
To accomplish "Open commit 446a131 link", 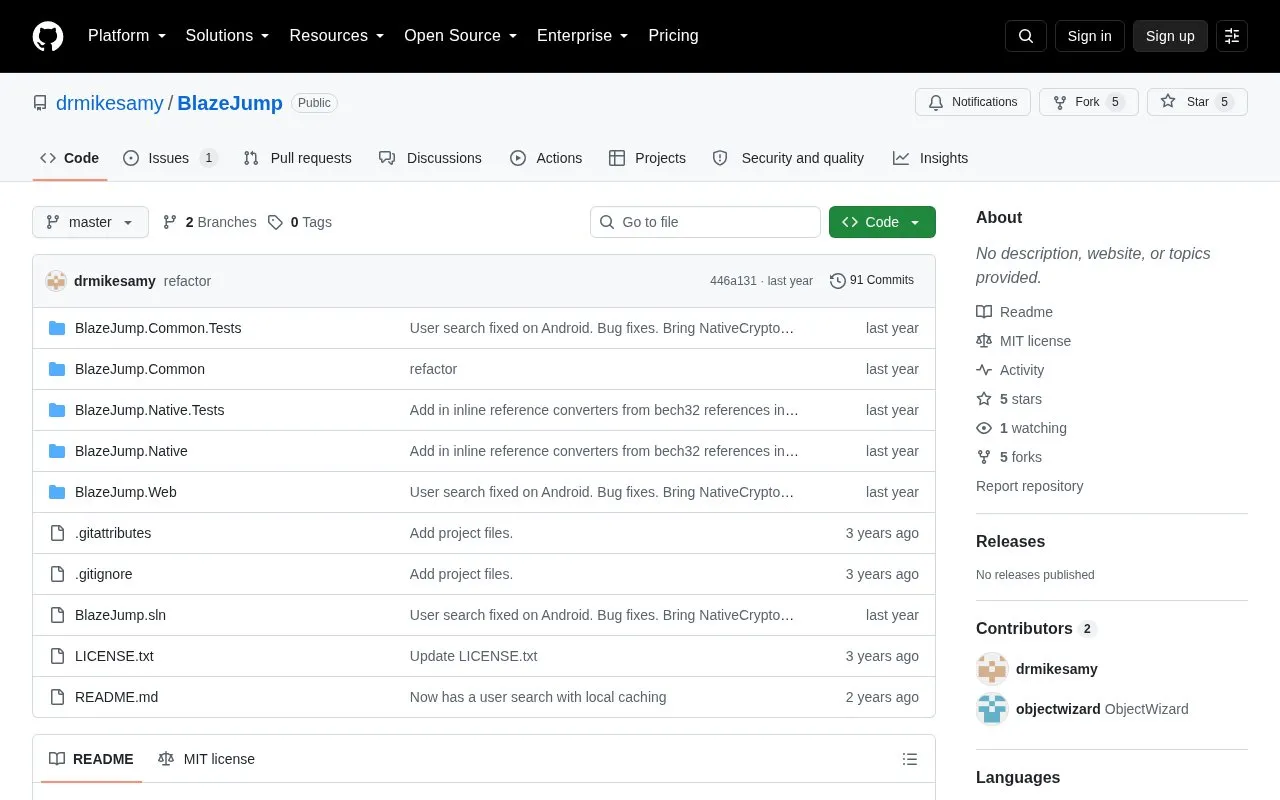I will pos(733,281).
